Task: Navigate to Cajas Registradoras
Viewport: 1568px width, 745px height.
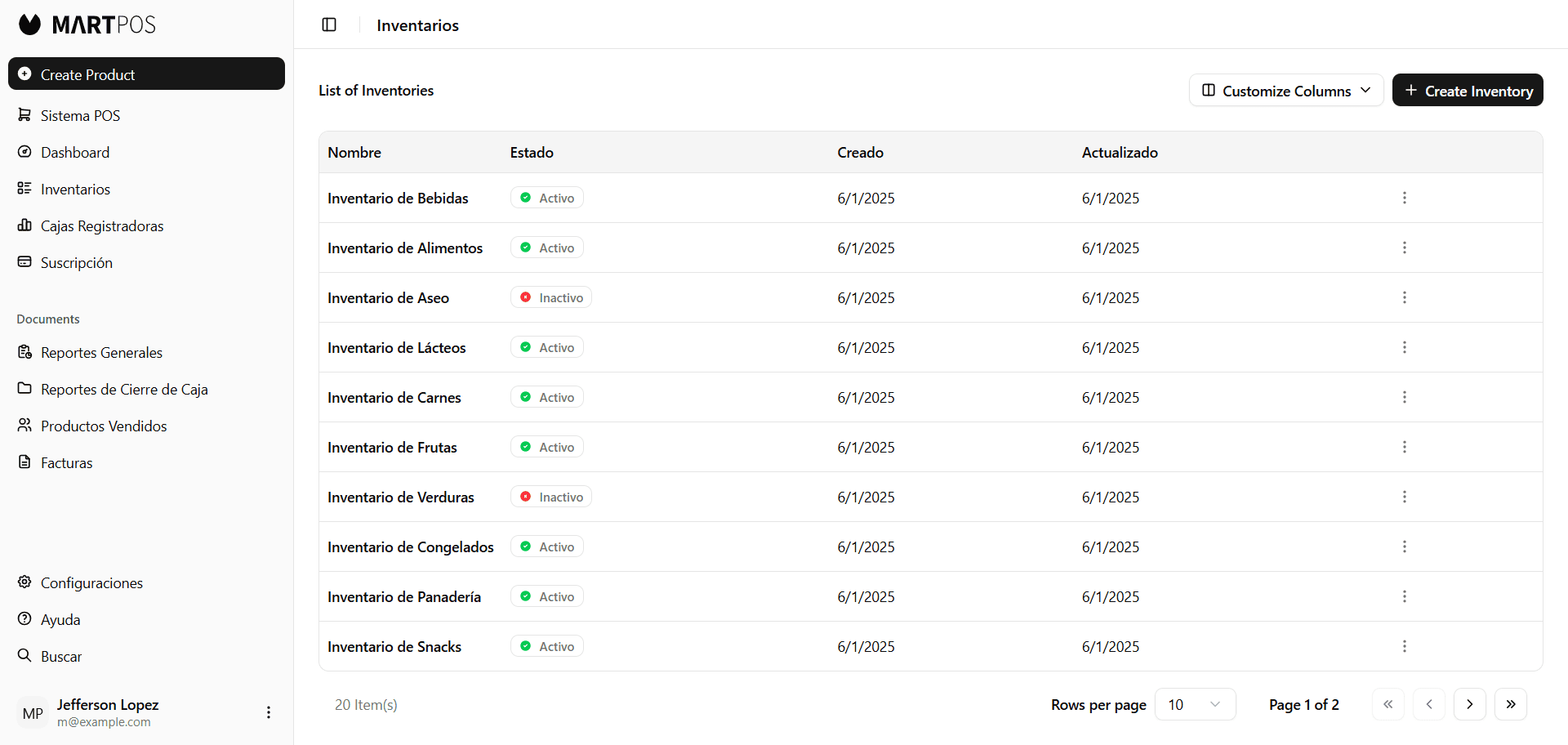Action: click(x=102, y=226)
